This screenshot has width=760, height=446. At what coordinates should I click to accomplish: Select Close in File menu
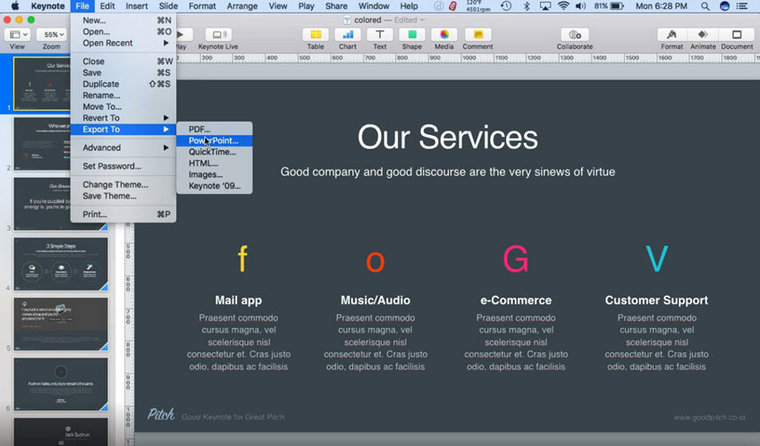(x=123, y=62)
